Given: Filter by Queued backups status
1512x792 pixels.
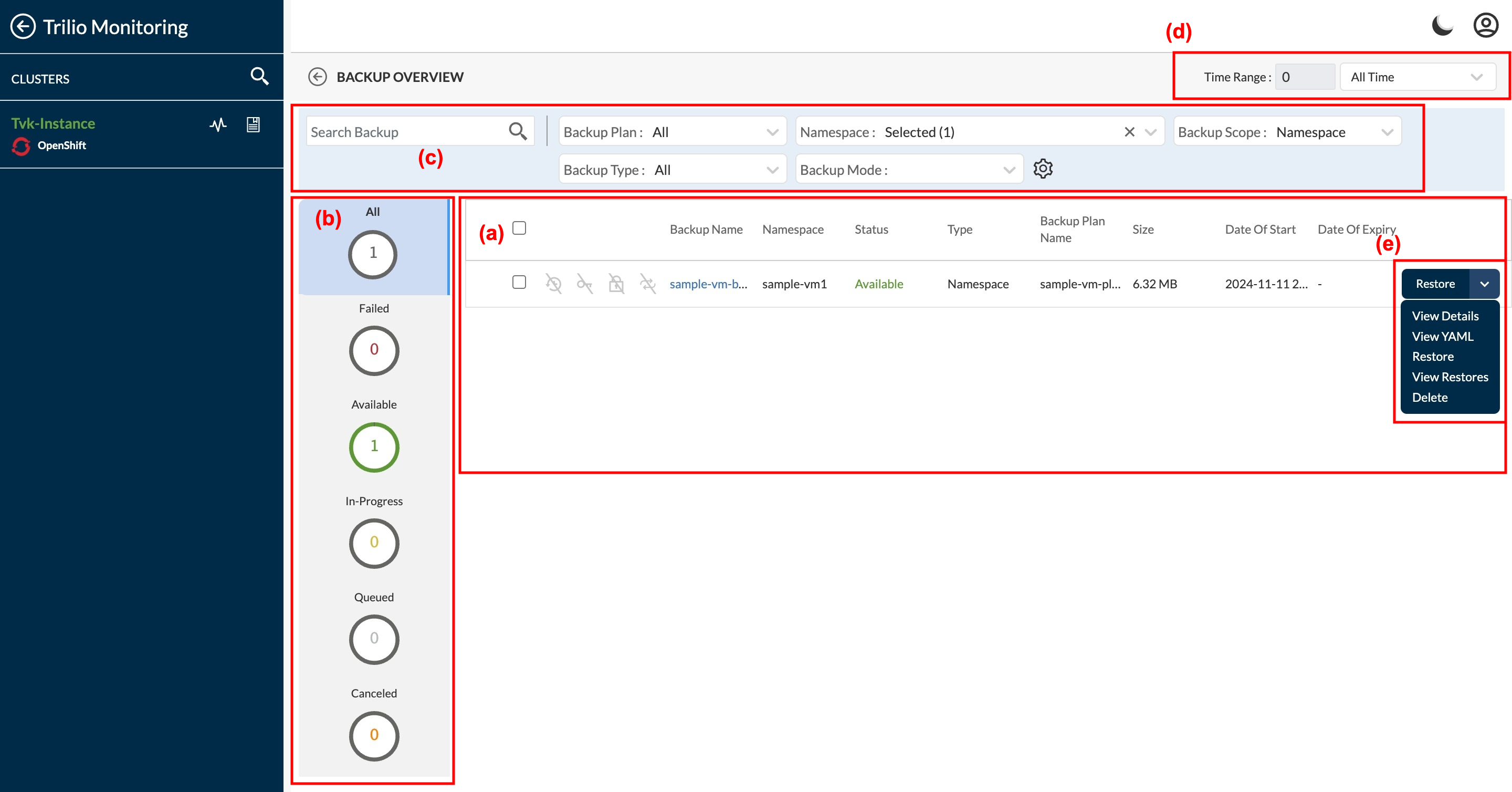Looking at the screenshot, I should pyautogui.click(x=374, y=629).
